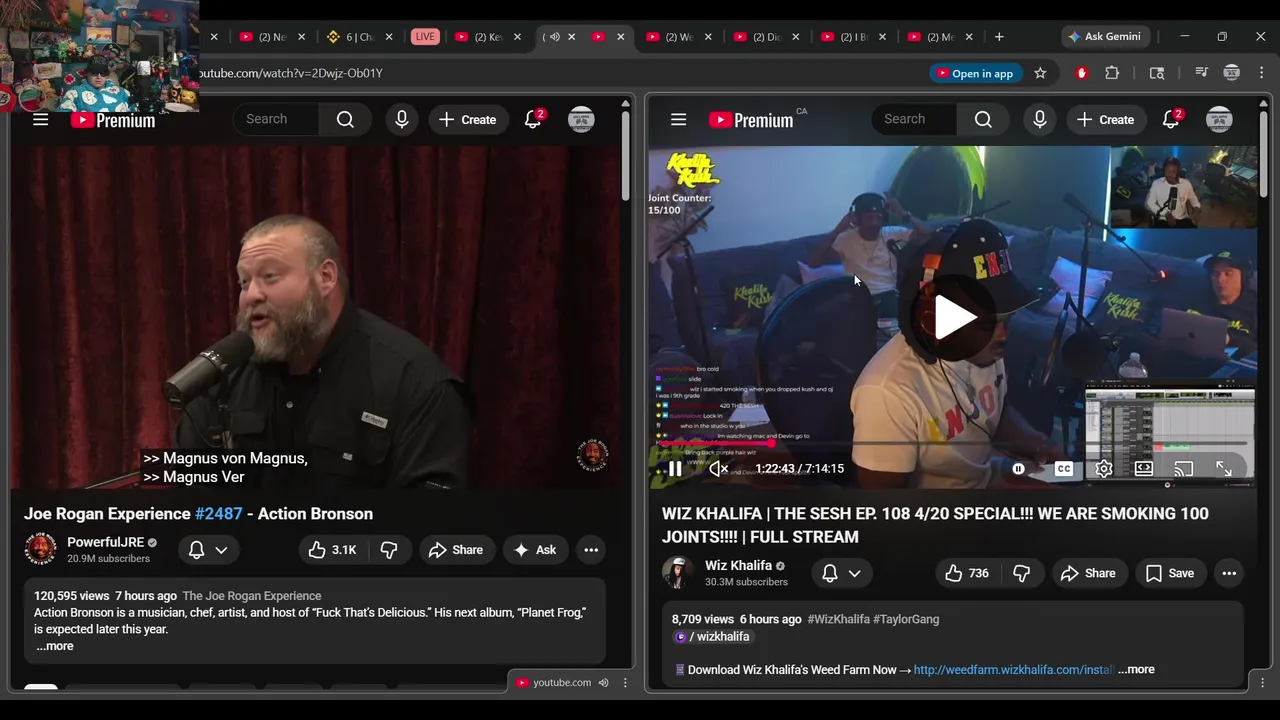
Task: Start voice search in the right window
Action: pyautogui.click(x=1039, y=120)
